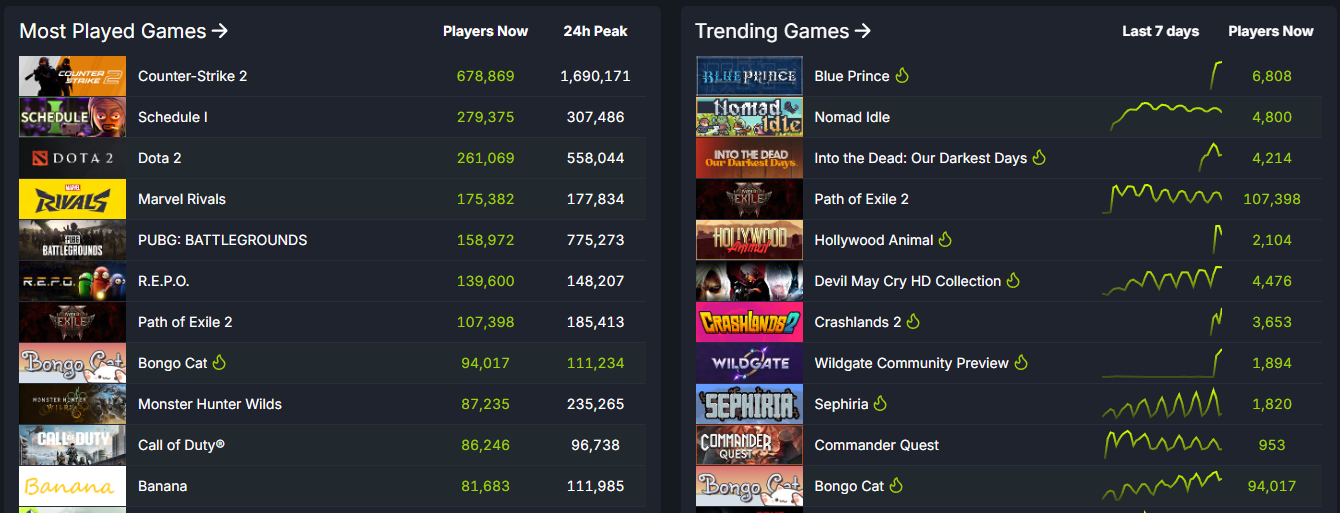
Task: Click the Commander Quest thumbnail
Action: [749, 445]
